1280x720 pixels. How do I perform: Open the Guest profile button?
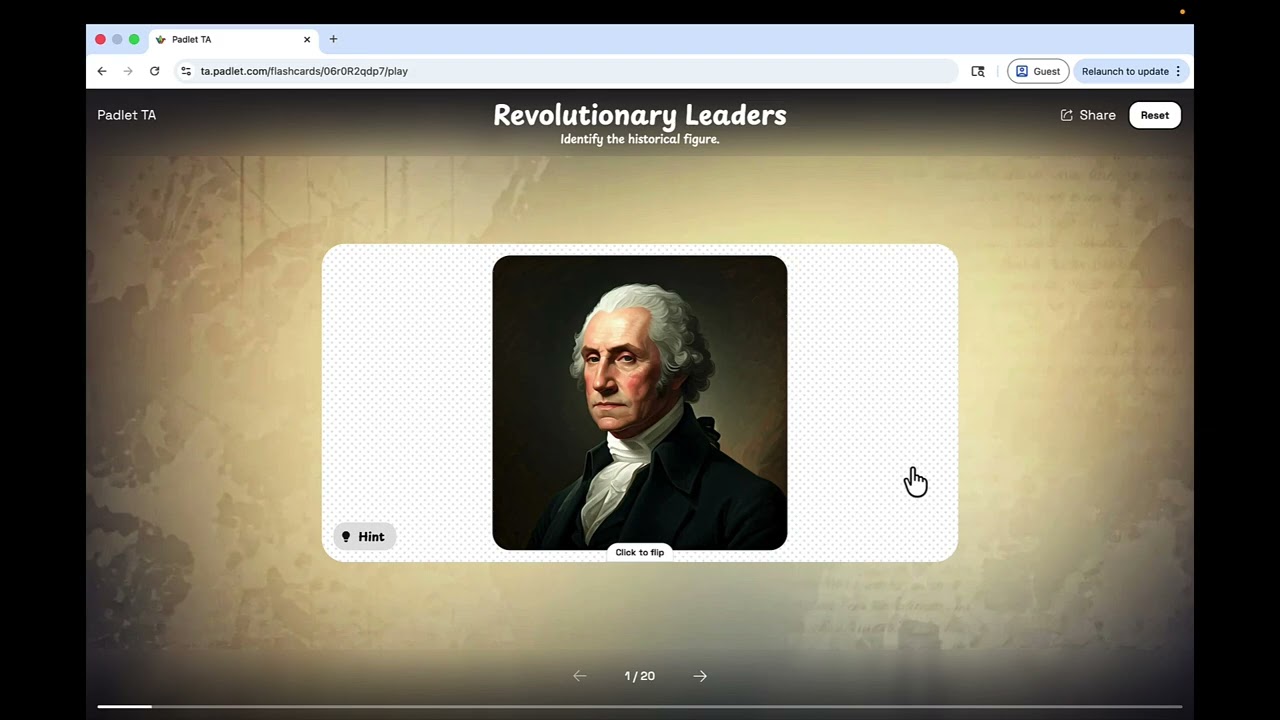tap(1038, 71)
